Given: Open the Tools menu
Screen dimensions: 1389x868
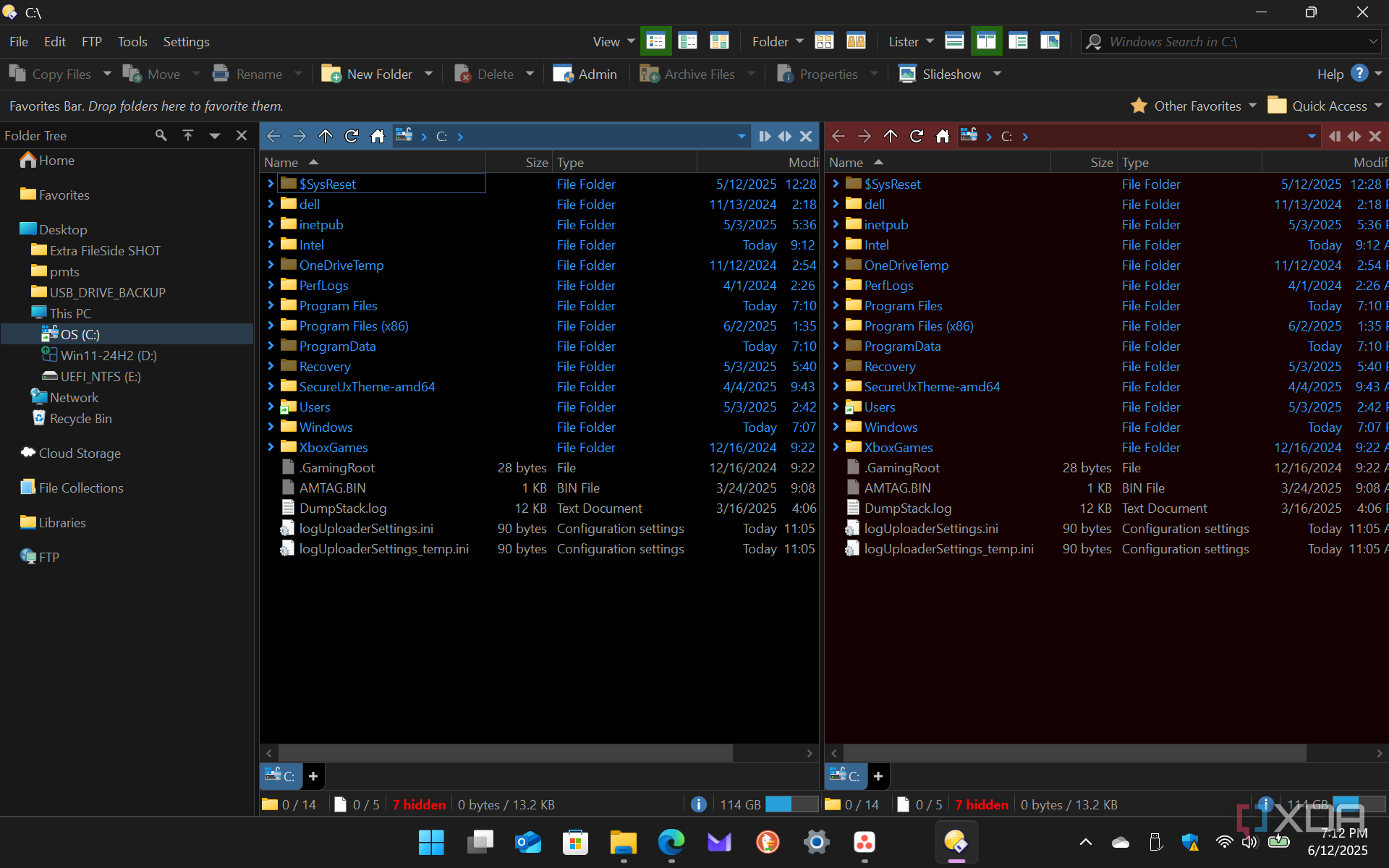Looking at the screenshot, I should [132, 41].
